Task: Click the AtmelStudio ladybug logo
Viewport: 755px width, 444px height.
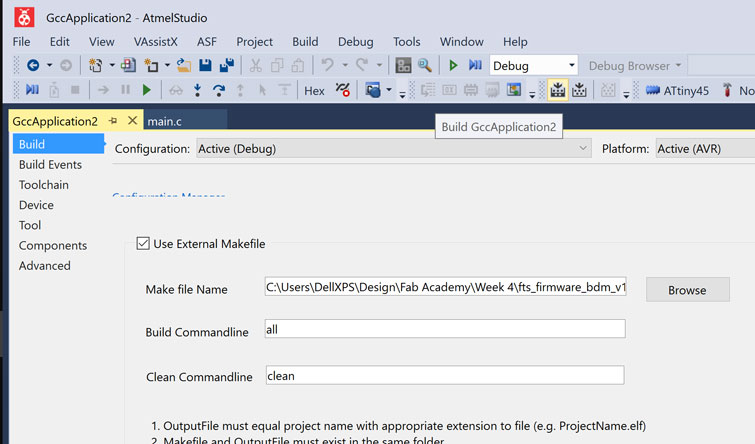Action: pos(24,17)
